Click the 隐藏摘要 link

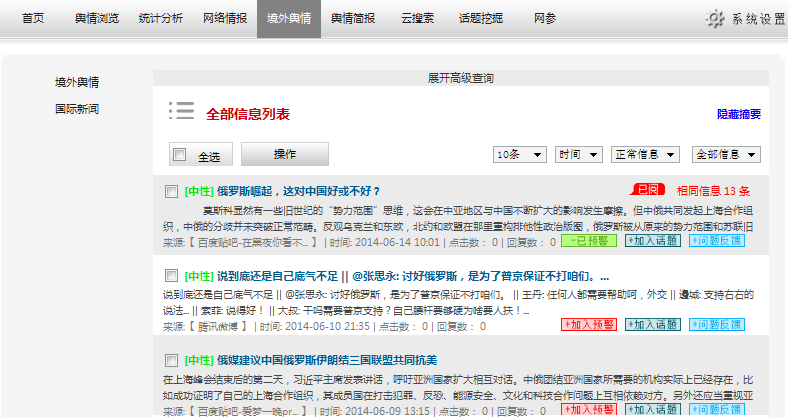click(x=738, y=114)
